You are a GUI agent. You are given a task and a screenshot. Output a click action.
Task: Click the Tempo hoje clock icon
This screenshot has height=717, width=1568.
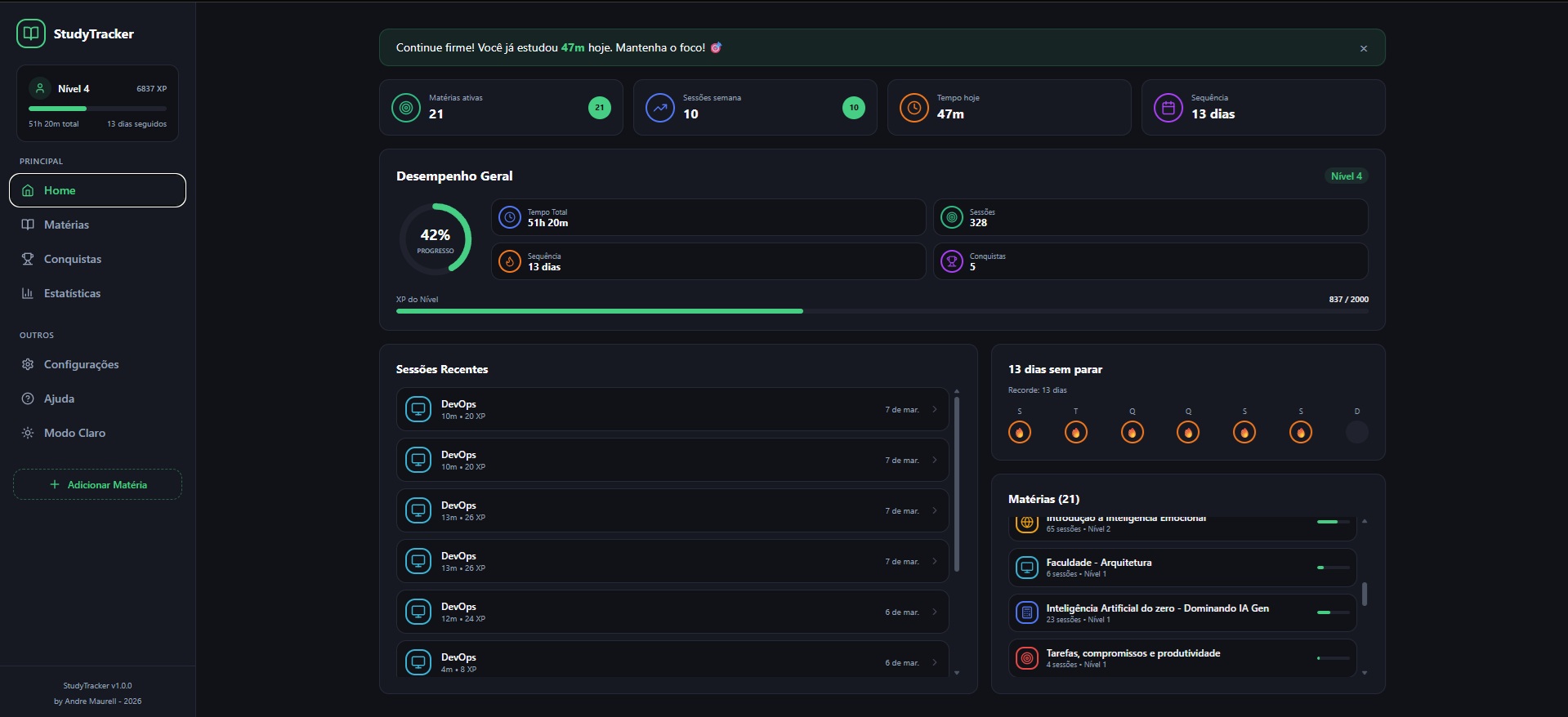(914, 108)
